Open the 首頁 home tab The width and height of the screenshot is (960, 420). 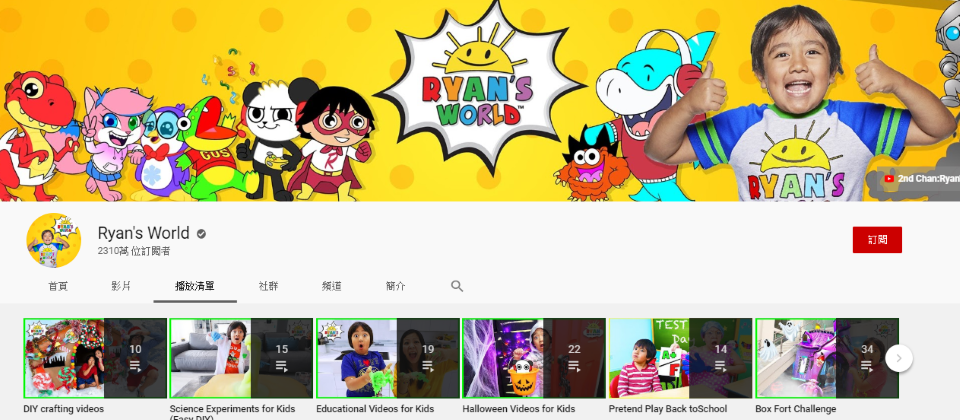pyautogui.click(x=58, y=286)
